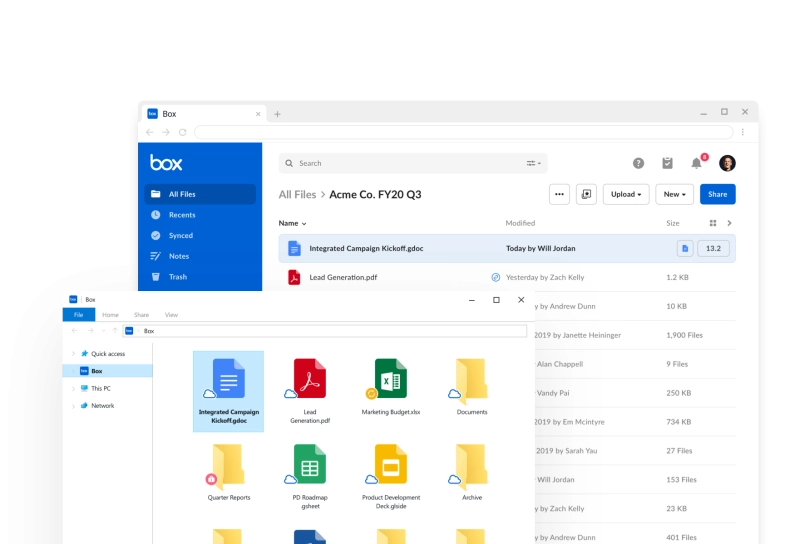This screenshot has width=800, height=544.
Task: Click the more options ellipsis button
Action: pyautogui.click(x=559, y=194)
